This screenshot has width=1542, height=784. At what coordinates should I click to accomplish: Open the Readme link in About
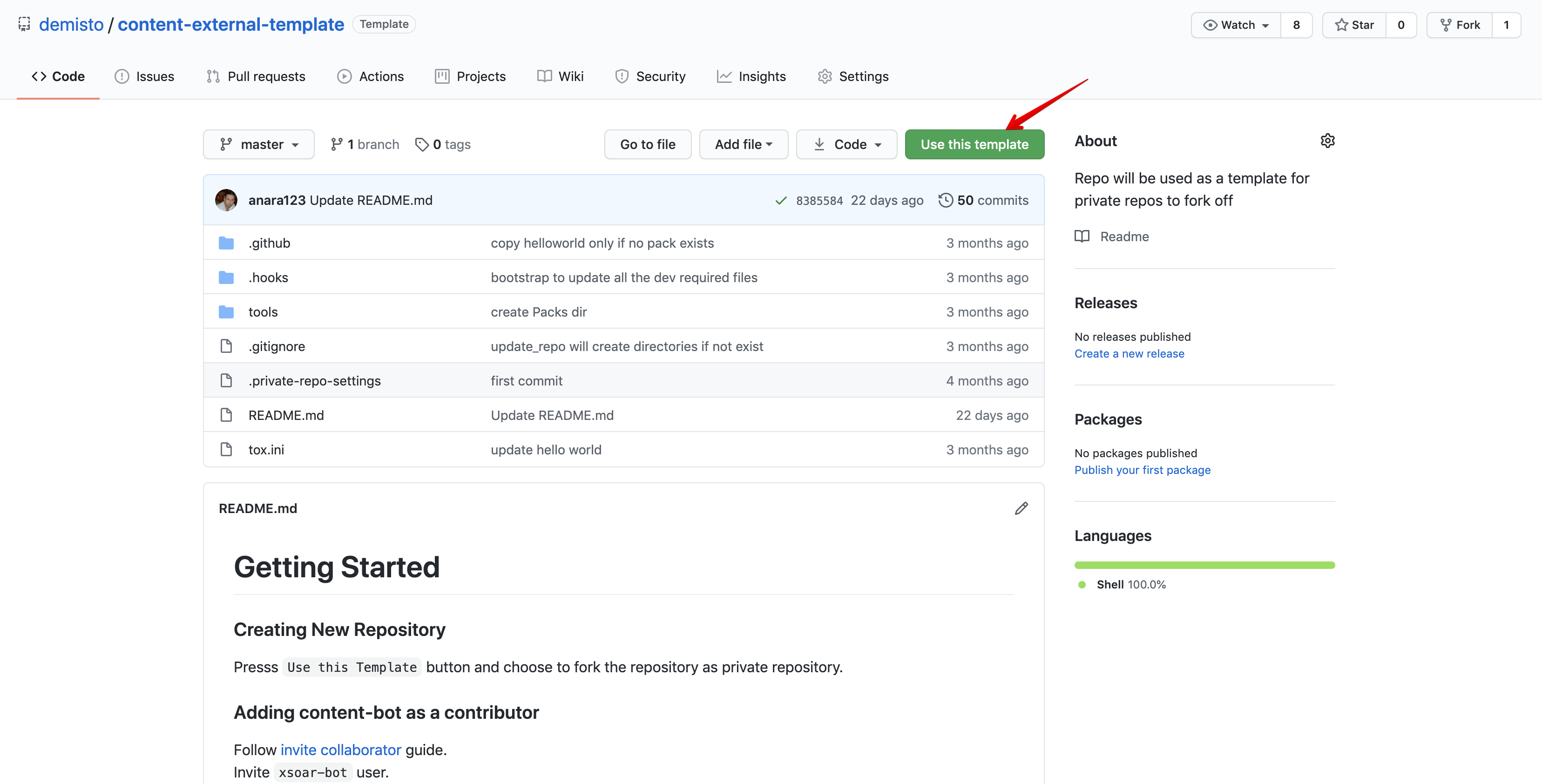(1112, 237)
